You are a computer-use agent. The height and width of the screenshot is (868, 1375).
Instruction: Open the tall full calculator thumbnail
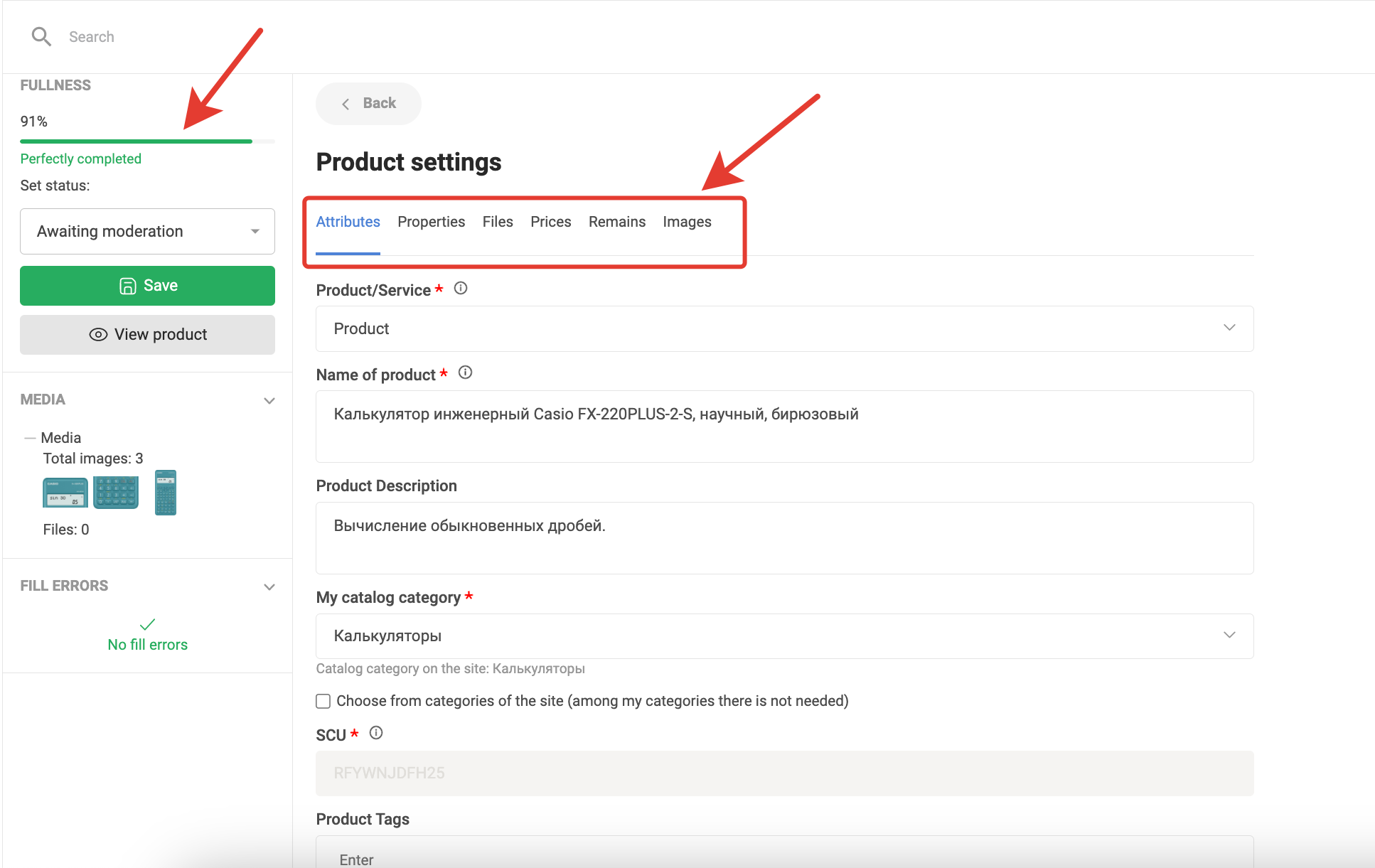point(166,493)
